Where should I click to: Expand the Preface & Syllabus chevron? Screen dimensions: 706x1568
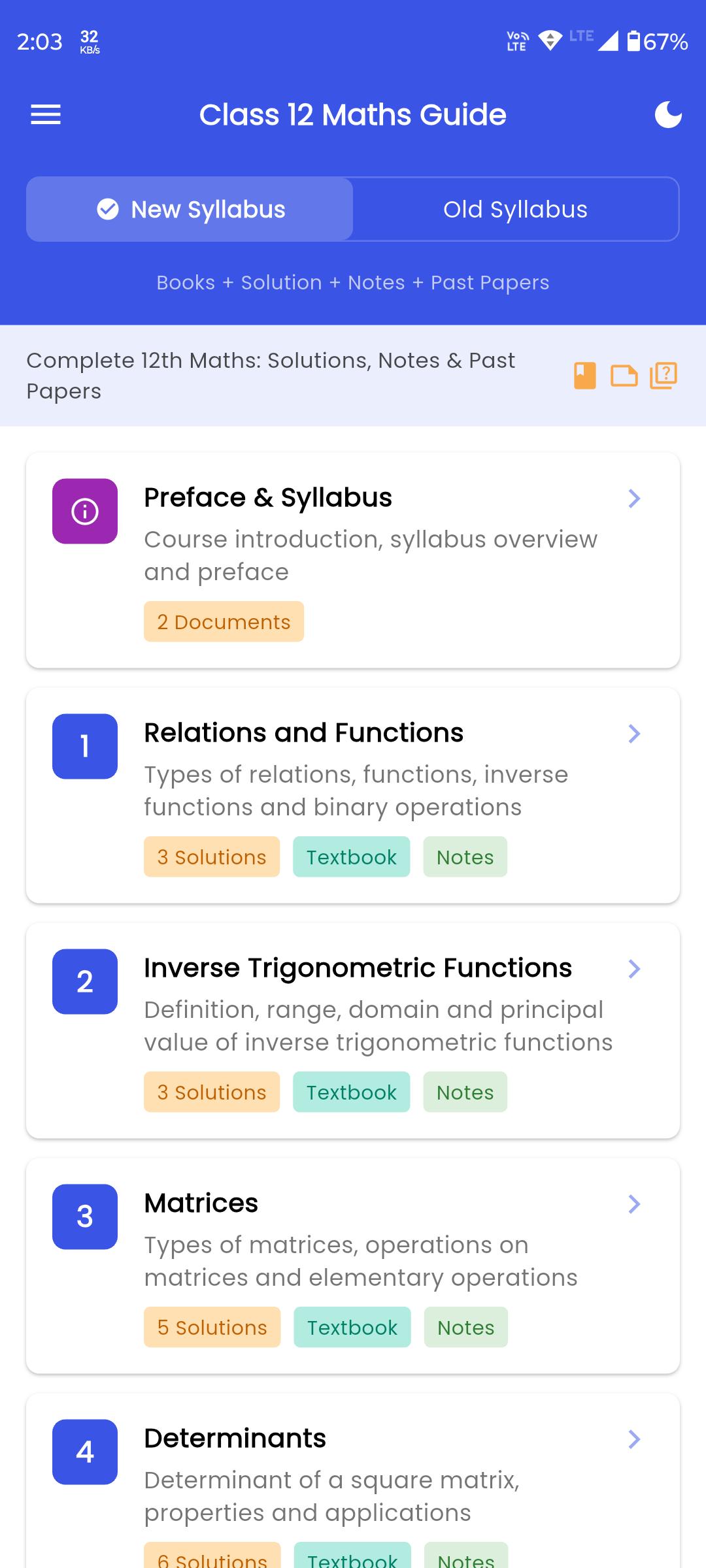point(633,498)
